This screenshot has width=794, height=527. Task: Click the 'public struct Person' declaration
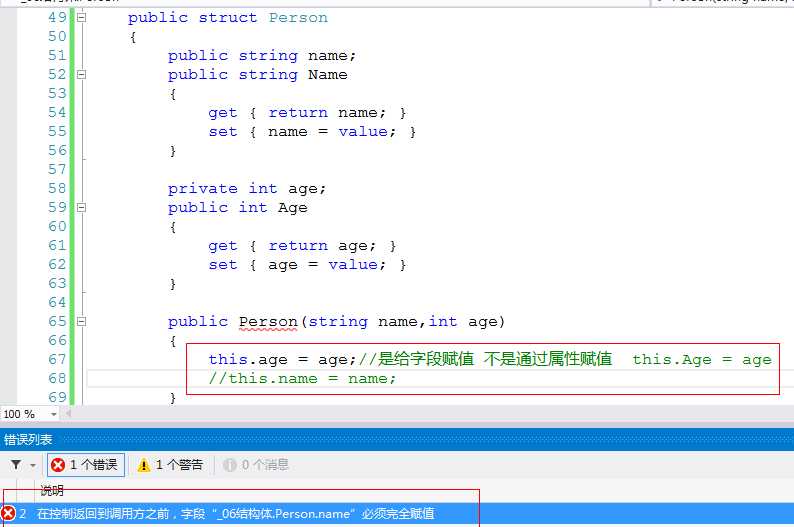[x=228, y=18]
